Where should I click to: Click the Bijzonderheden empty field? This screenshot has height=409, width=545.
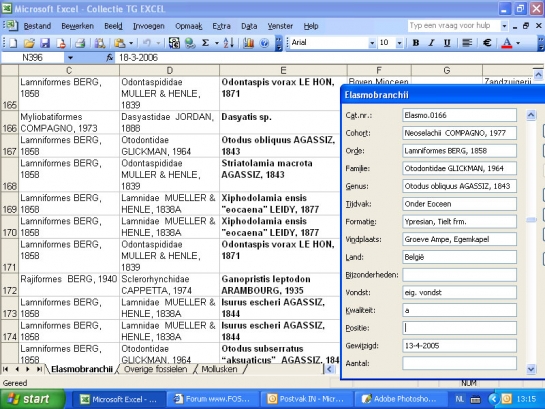(459, 275)
